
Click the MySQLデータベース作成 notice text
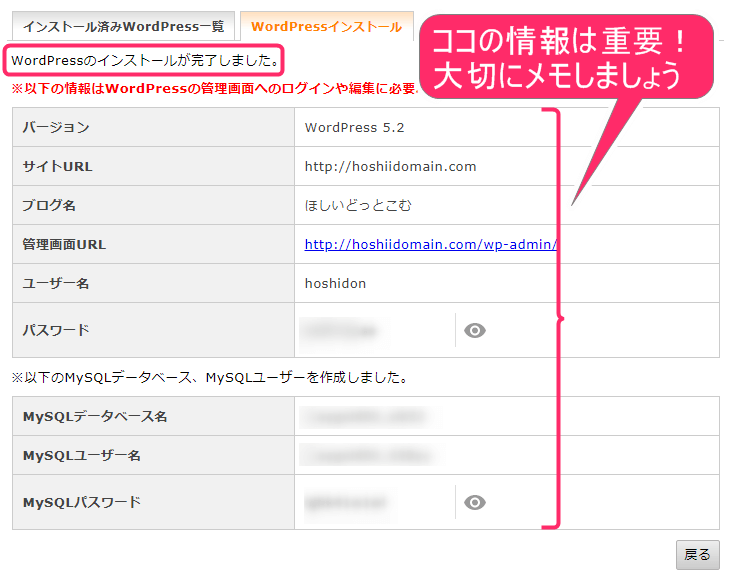(x=209, y=377)
